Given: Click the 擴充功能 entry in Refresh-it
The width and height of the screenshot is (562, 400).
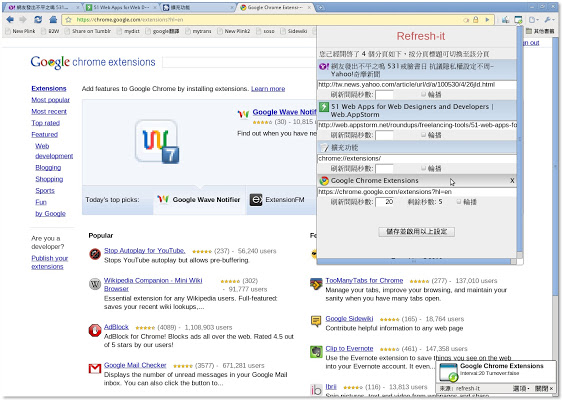Looking at the screenshot, I should (x=416, y=147).
